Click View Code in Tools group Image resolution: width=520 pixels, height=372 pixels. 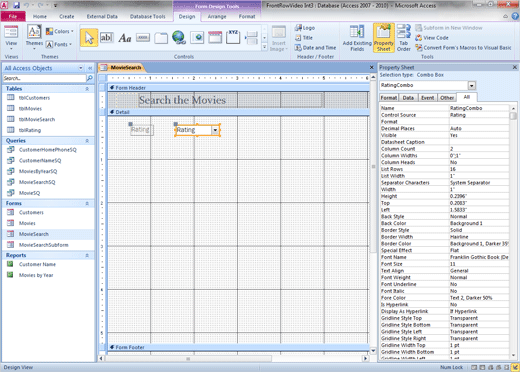(x=432, y=38)
